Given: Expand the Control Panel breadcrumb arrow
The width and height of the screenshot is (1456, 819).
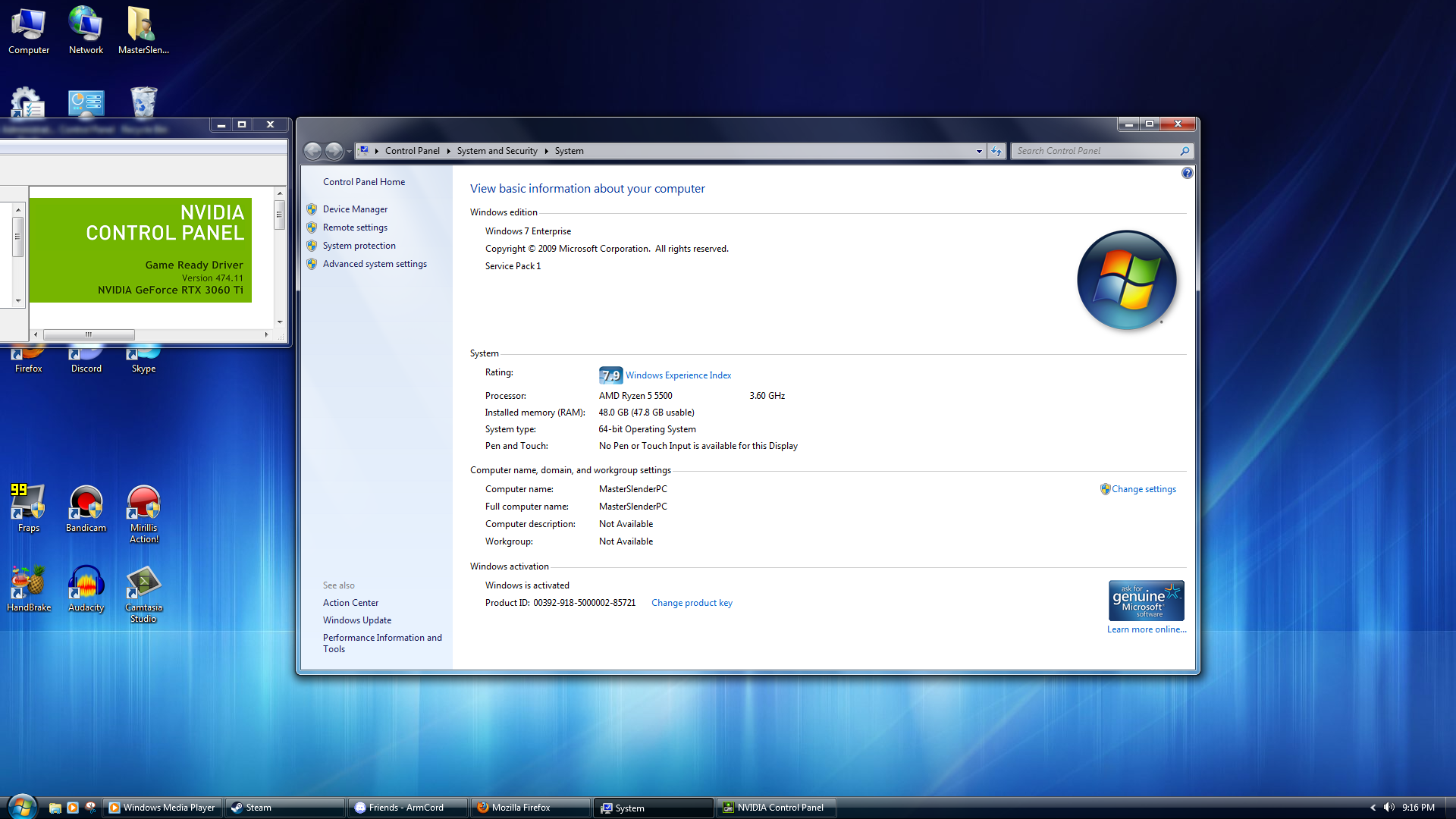Looking at the screenshot, I should 448,151.
